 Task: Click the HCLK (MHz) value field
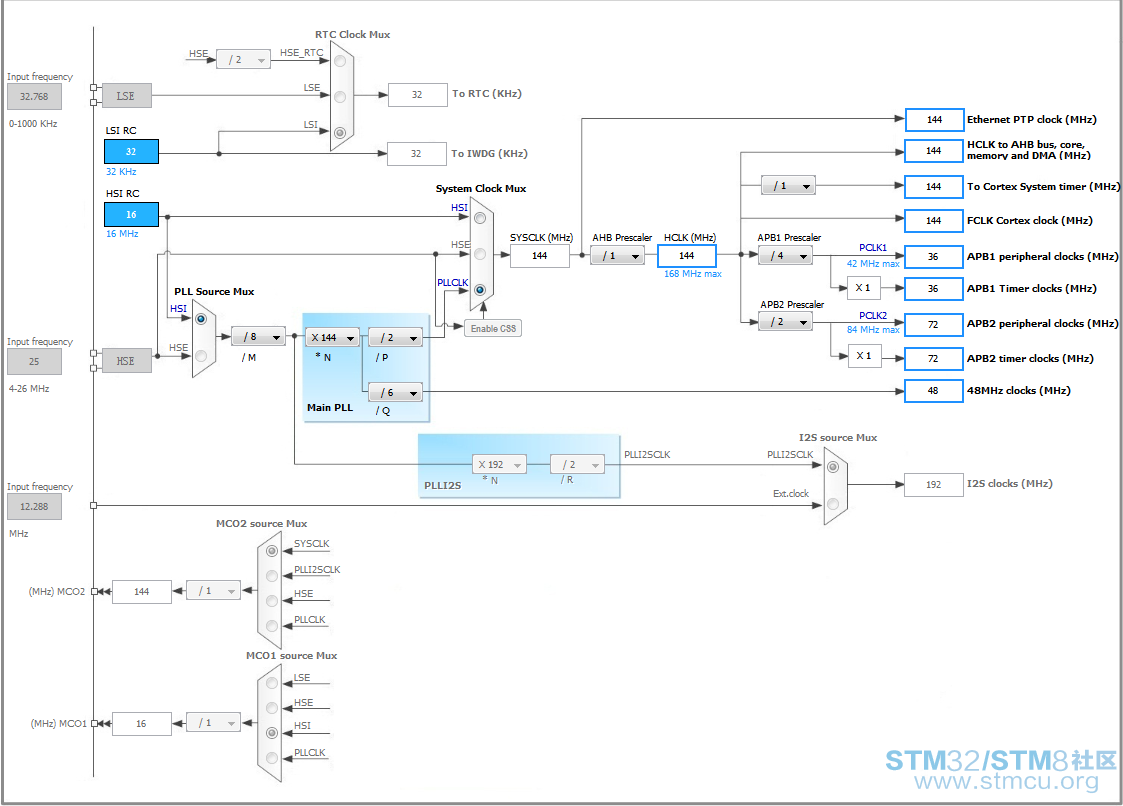click(687, 256)
